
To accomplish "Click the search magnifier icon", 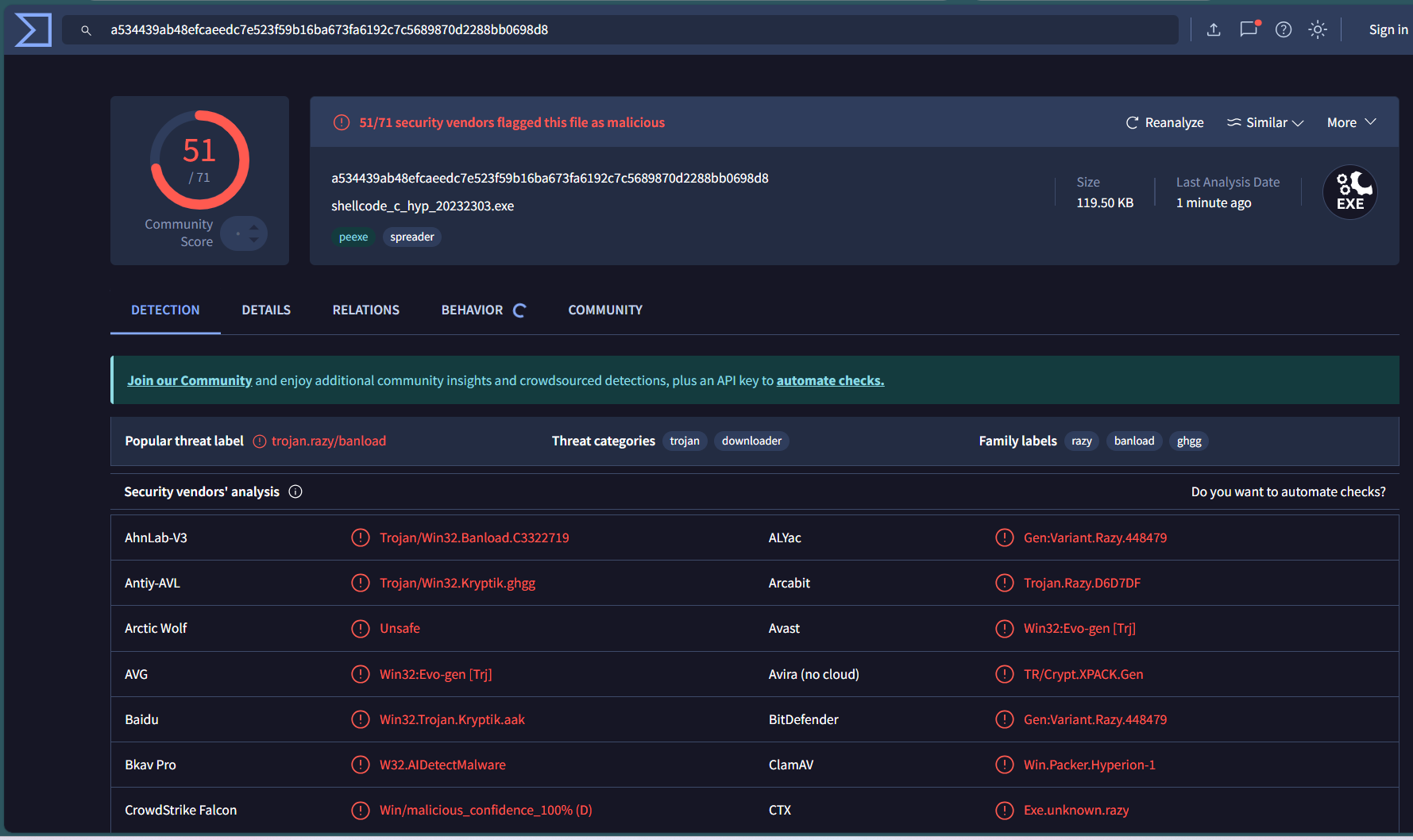I will 87,30.
